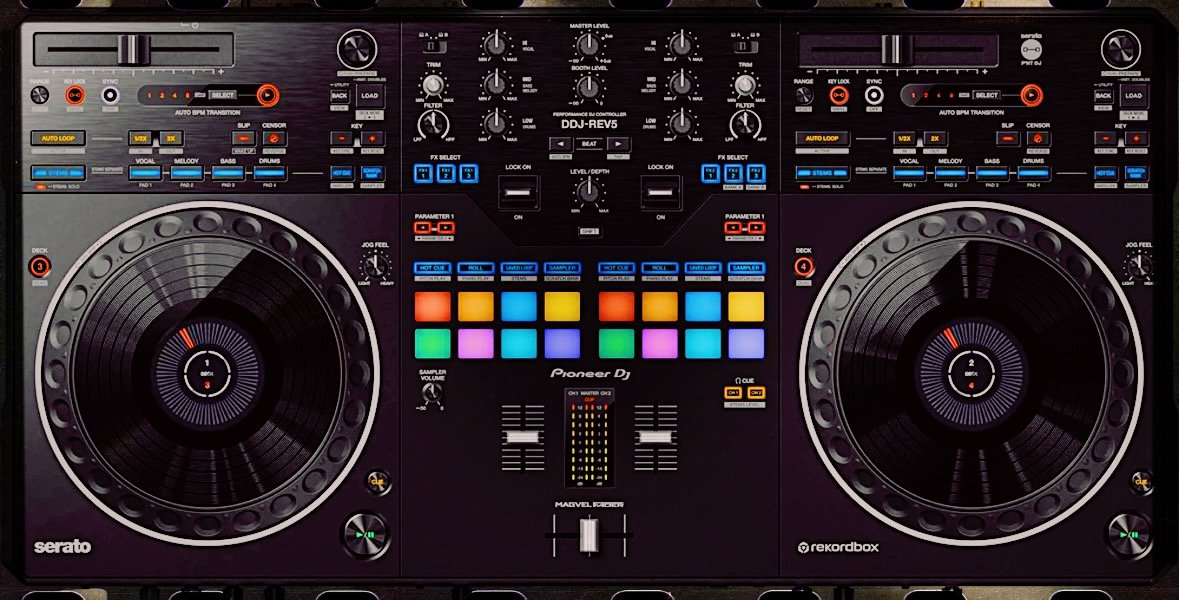Screen dimensions: 1179x600
Task: Flip the right Lock On effect lever
Action: pos(660,192)
